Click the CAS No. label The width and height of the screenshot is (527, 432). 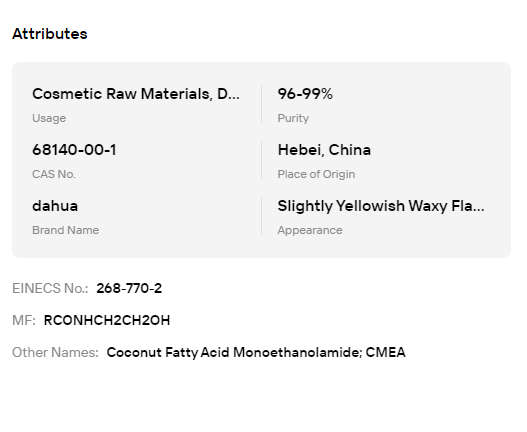[x=54, y=174]
